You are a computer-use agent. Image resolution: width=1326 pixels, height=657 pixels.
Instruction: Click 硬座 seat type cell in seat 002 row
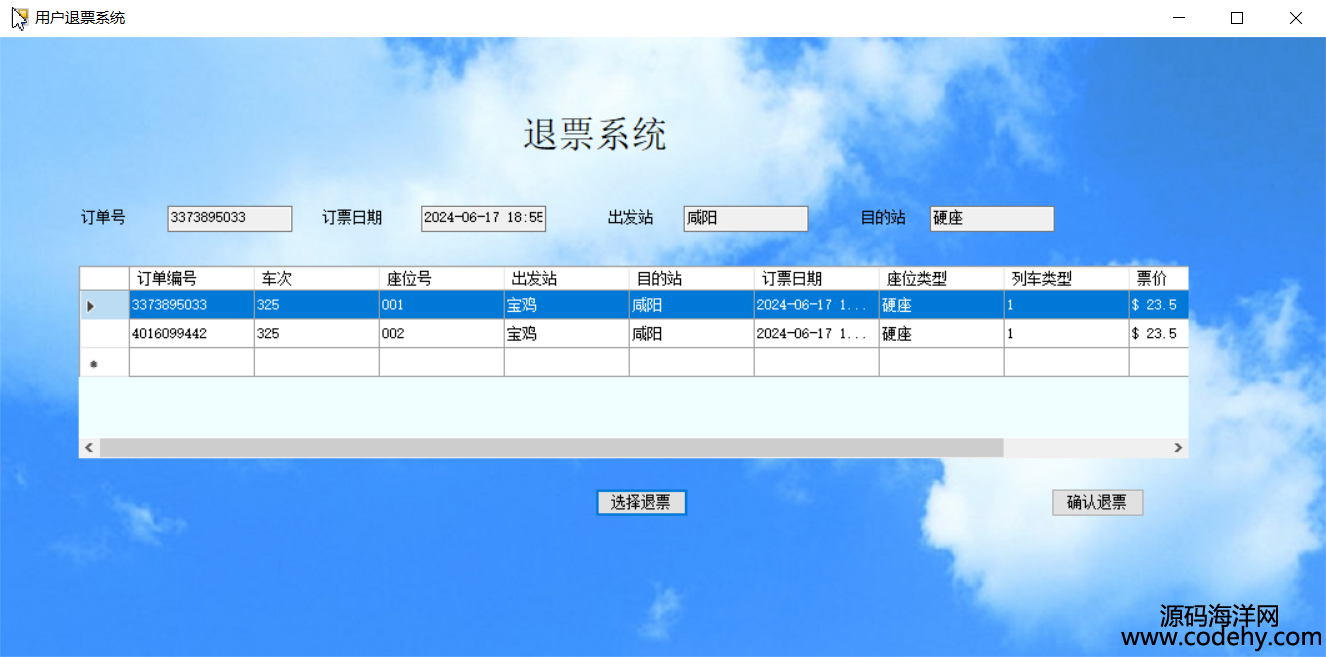[x=942, y=334]
